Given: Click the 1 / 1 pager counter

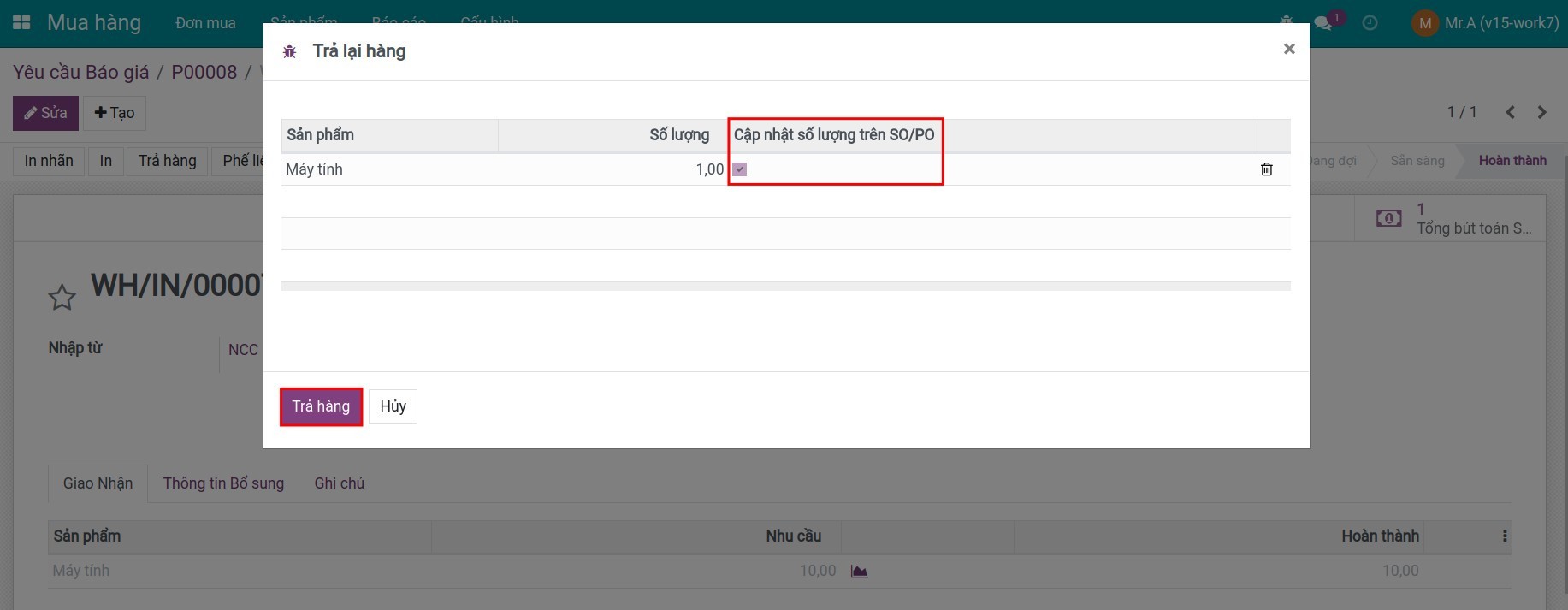Looking at the screenshot, I should coord(1462,112).
